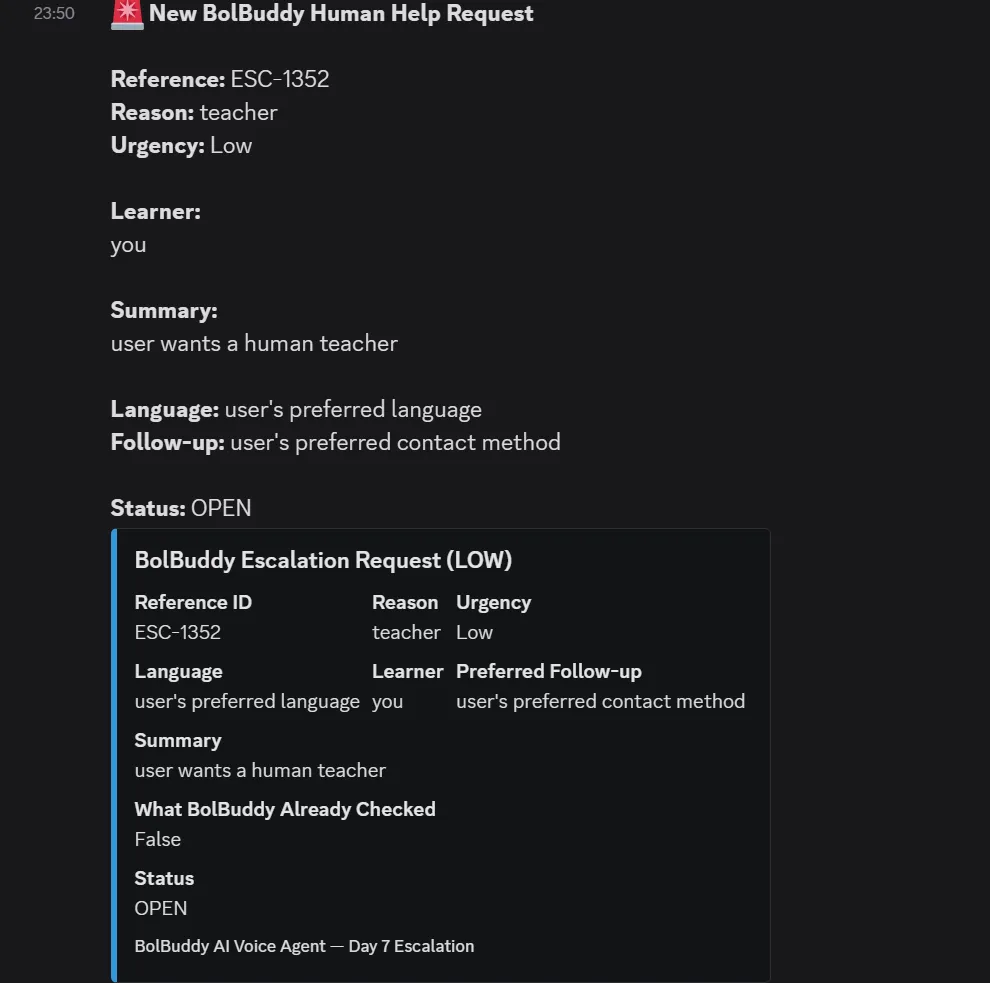This screenshot has width=990, height=983.
Task: Click the embed summary text user wants a human teacher
Action: click(260, 770)
